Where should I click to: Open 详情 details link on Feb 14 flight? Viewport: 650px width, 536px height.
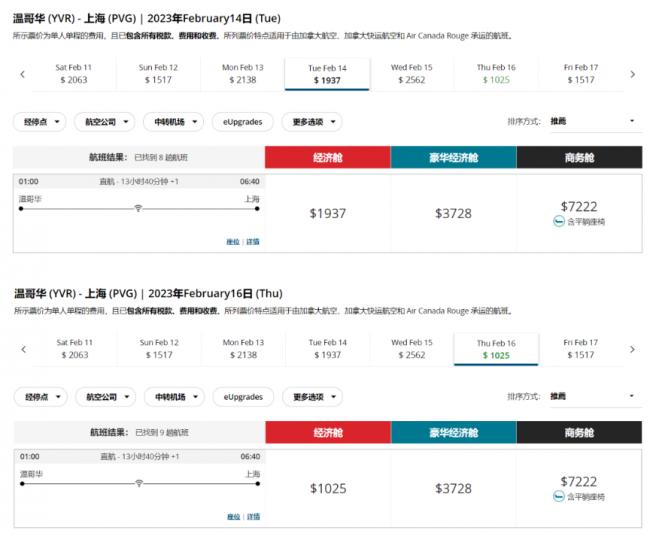[253, 242]
